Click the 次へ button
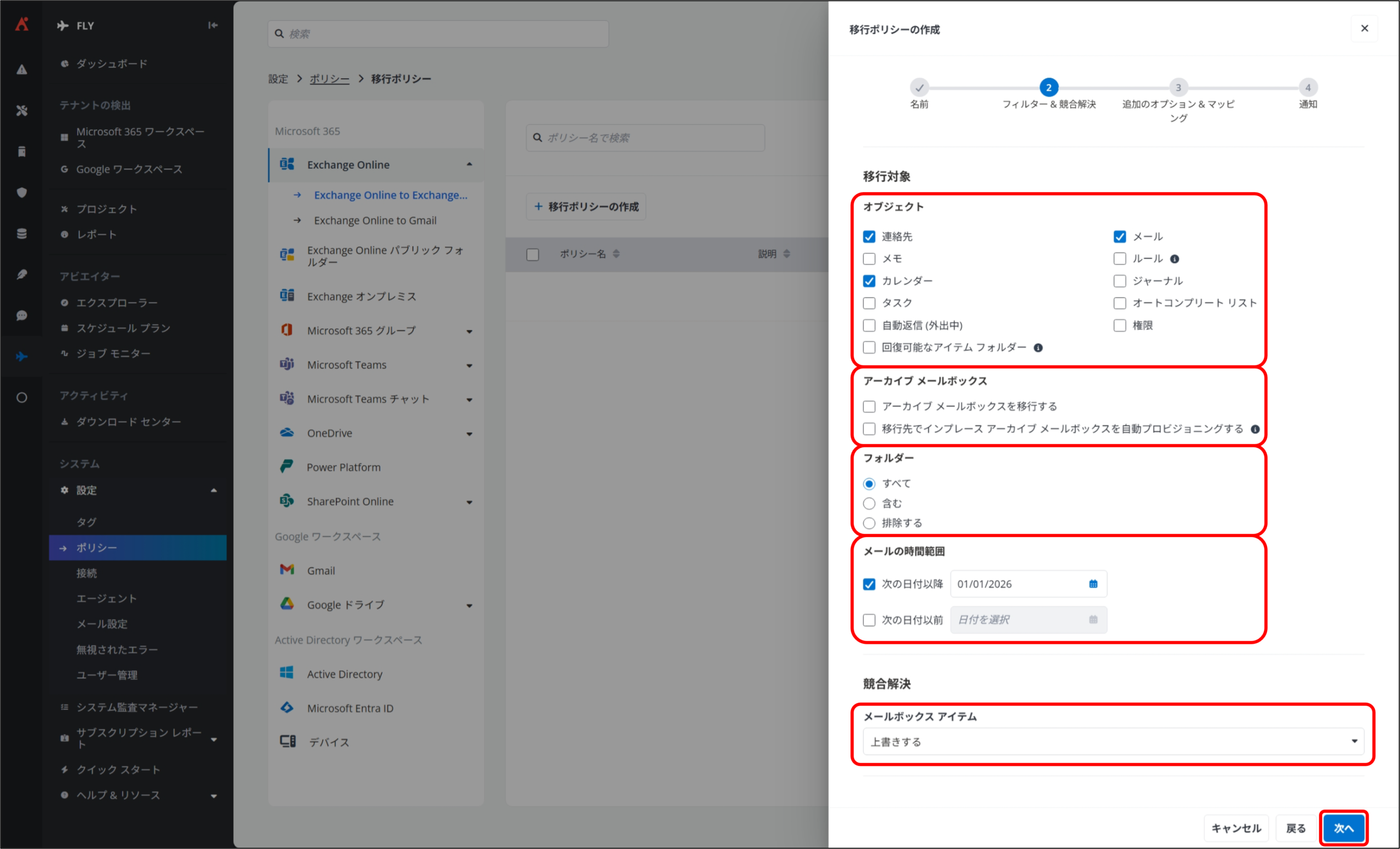Screen dimensions: 1400x849 (x=1343, y=828)
